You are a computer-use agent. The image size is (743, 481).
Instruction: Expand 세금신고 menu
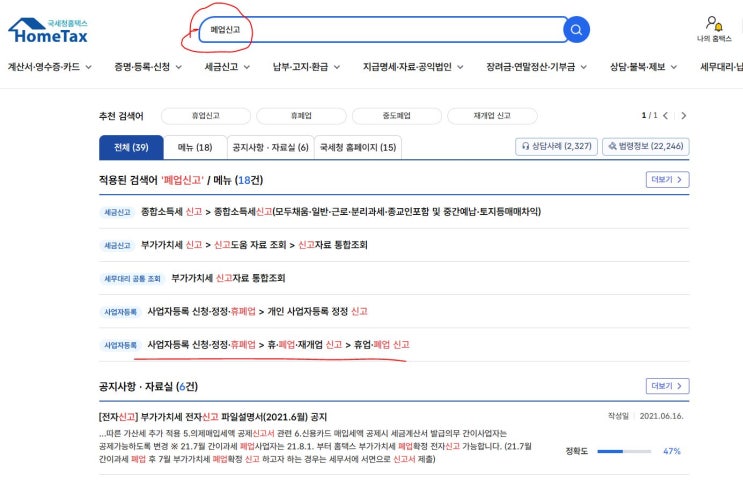227,67
